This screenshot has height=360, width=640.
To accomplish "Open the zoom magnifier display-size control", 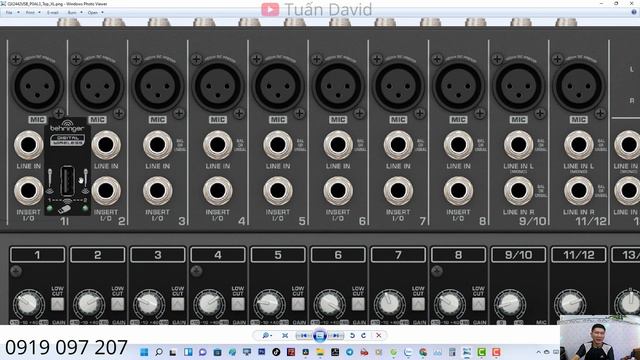I will pyautogui.click(x=267, y=336).
